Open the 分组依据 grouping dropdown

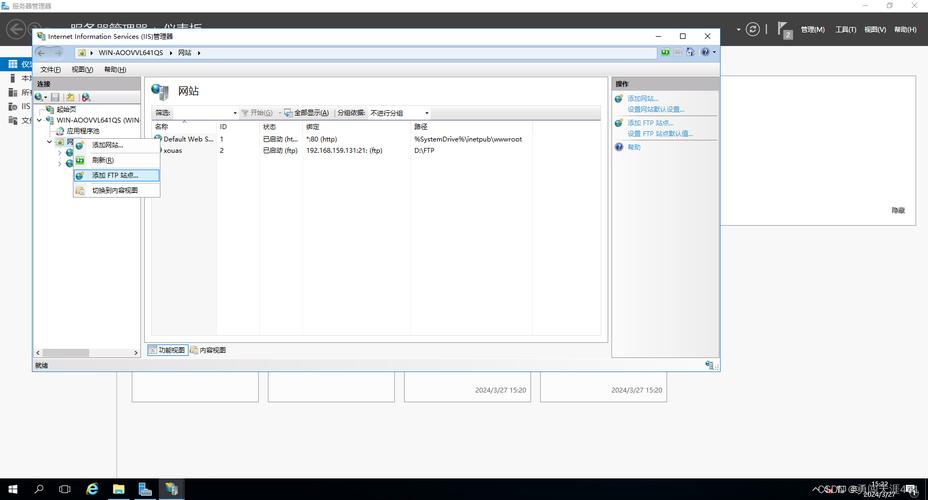398,113
